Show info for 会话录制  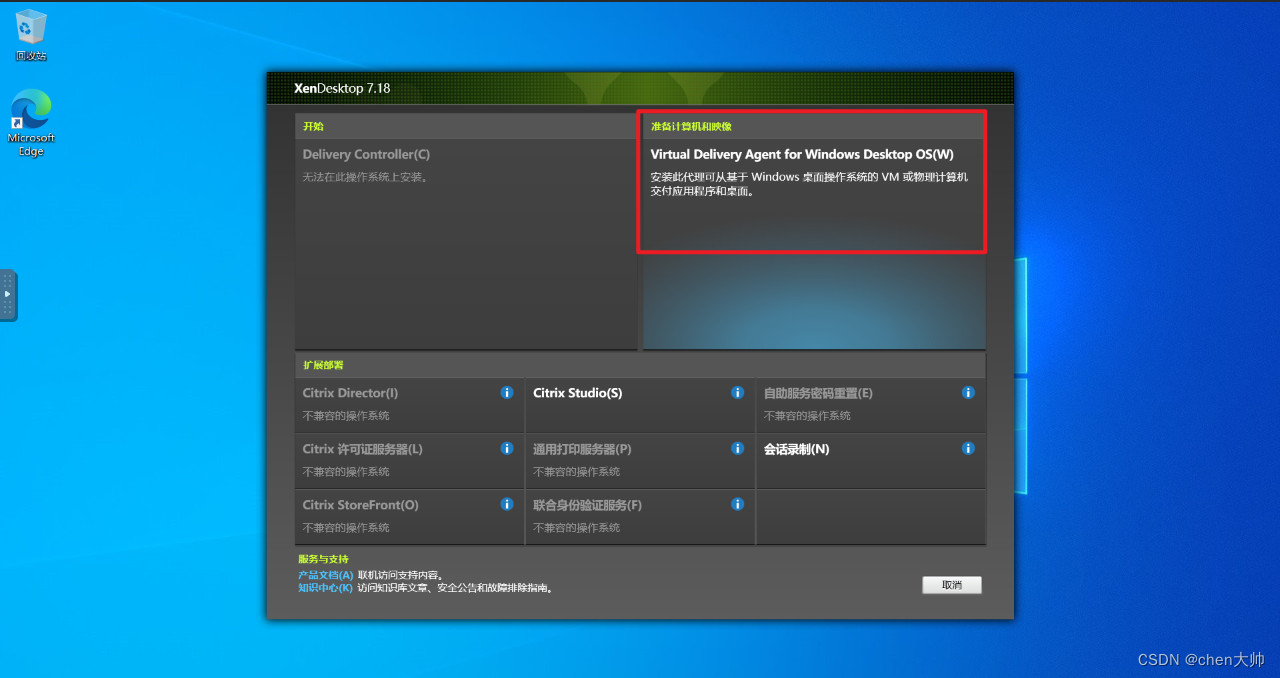point(968,449)
